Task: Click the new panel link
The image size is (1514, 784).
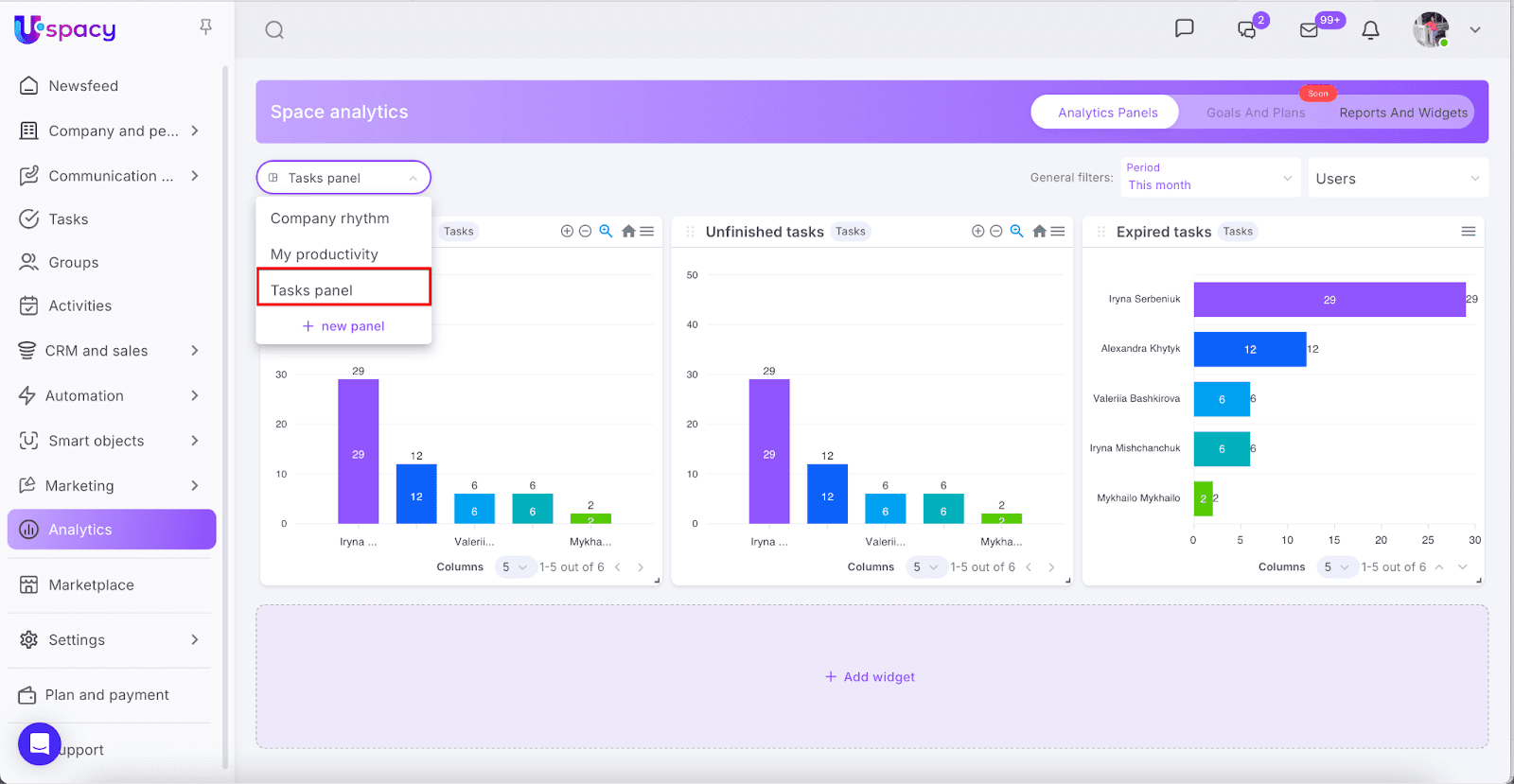Action: (x=343, y=326)
